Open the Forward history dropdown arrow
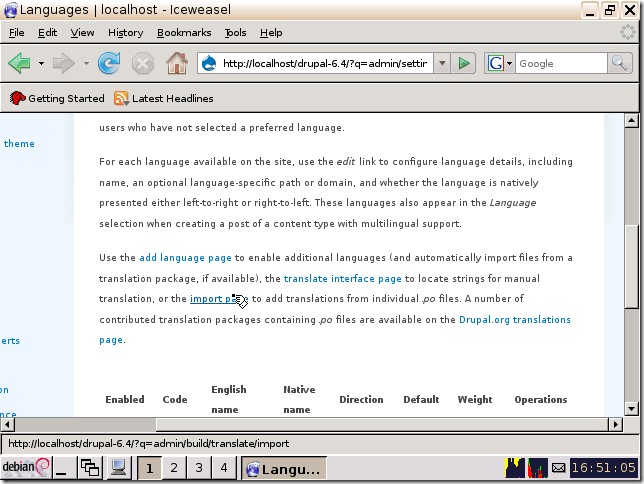 pyautogui.click(x=86, y=63)
